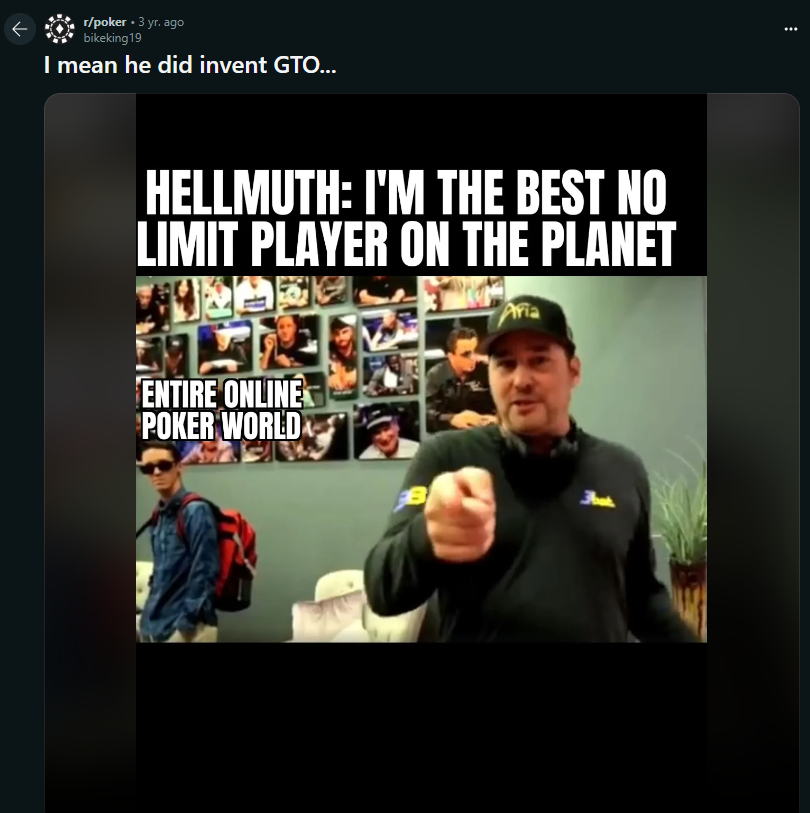Viewport: 810px width, 813px height.
Task: Click the "LIMIT PLAYER ON THE PLANET" caption line
Action: tap(405, 245)
